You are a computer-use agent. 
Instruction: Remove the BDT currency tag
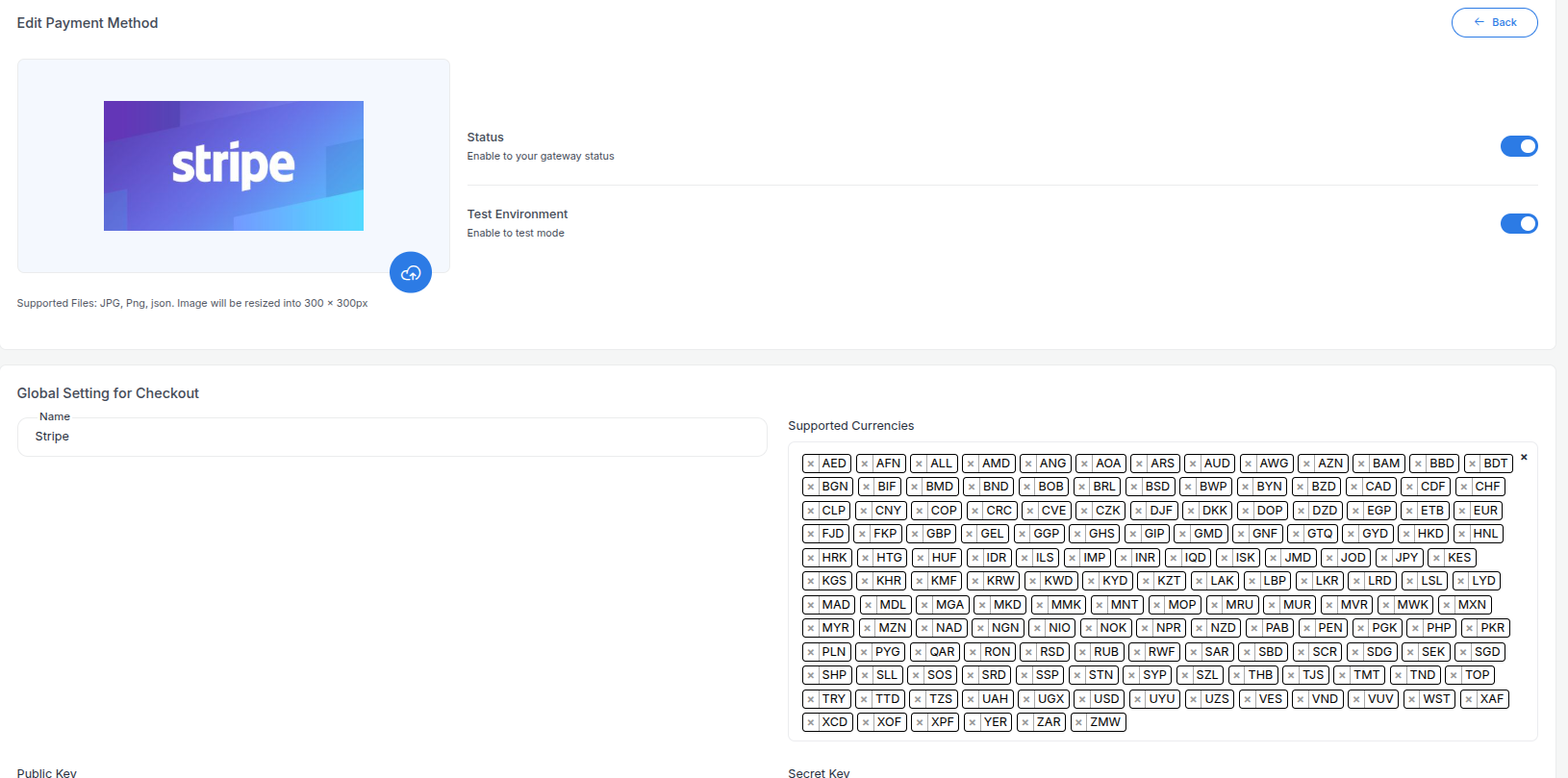1472,464
